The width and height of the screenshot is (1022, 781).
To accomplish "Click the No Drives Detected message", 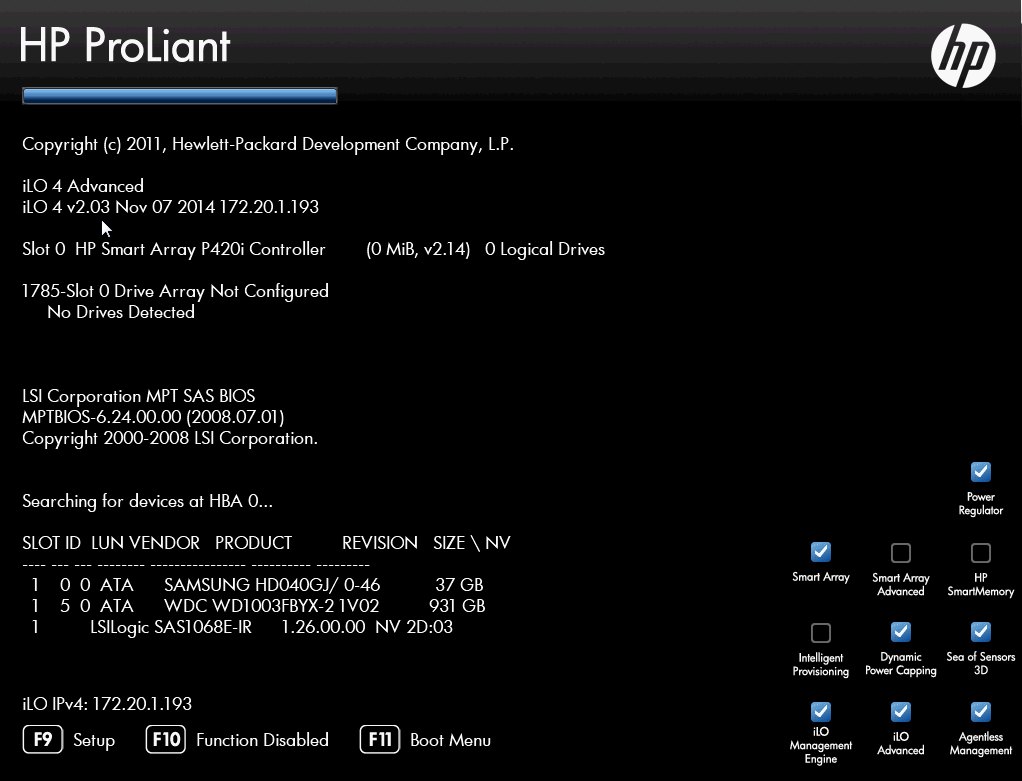I will point(121,312).
